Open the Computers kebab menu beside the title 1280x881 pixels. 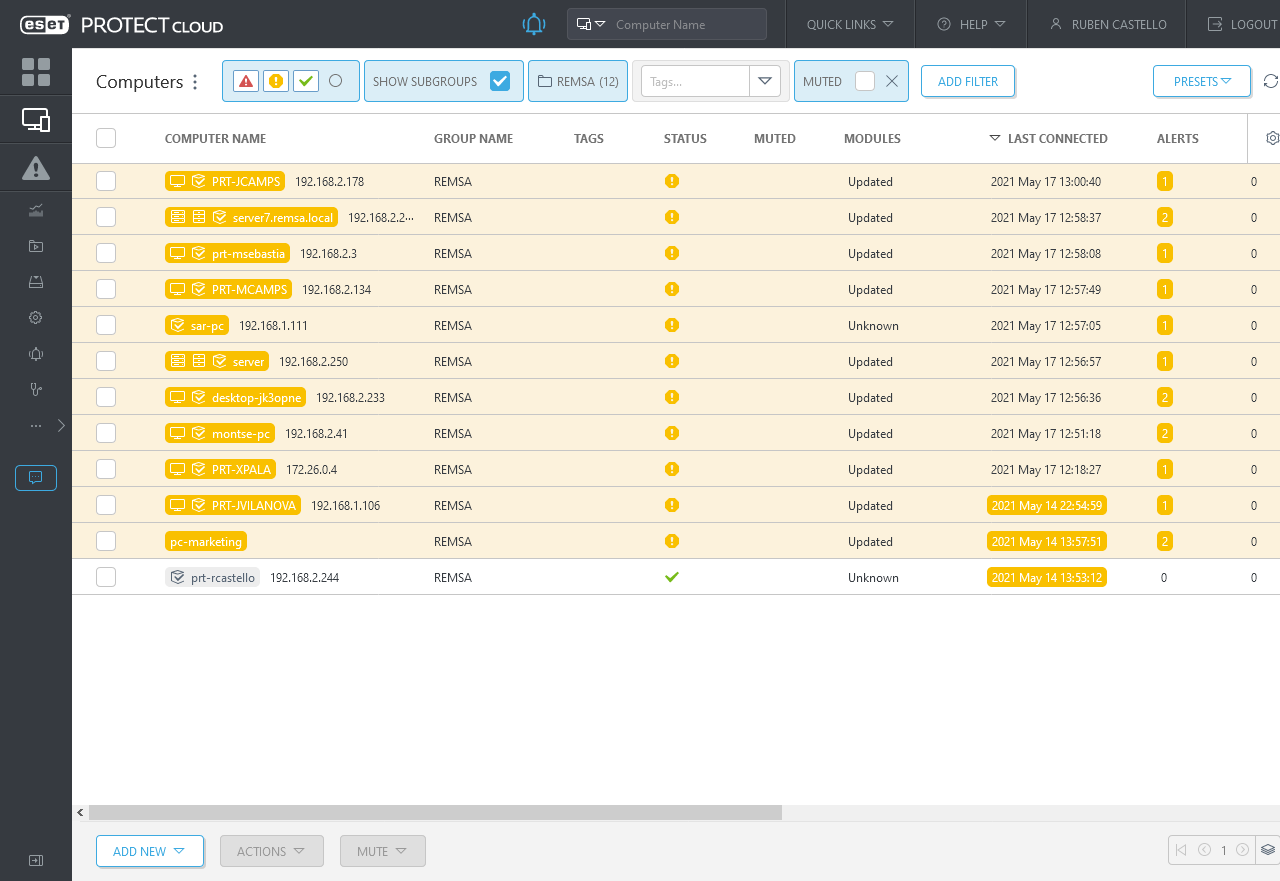tap(195, 82)
